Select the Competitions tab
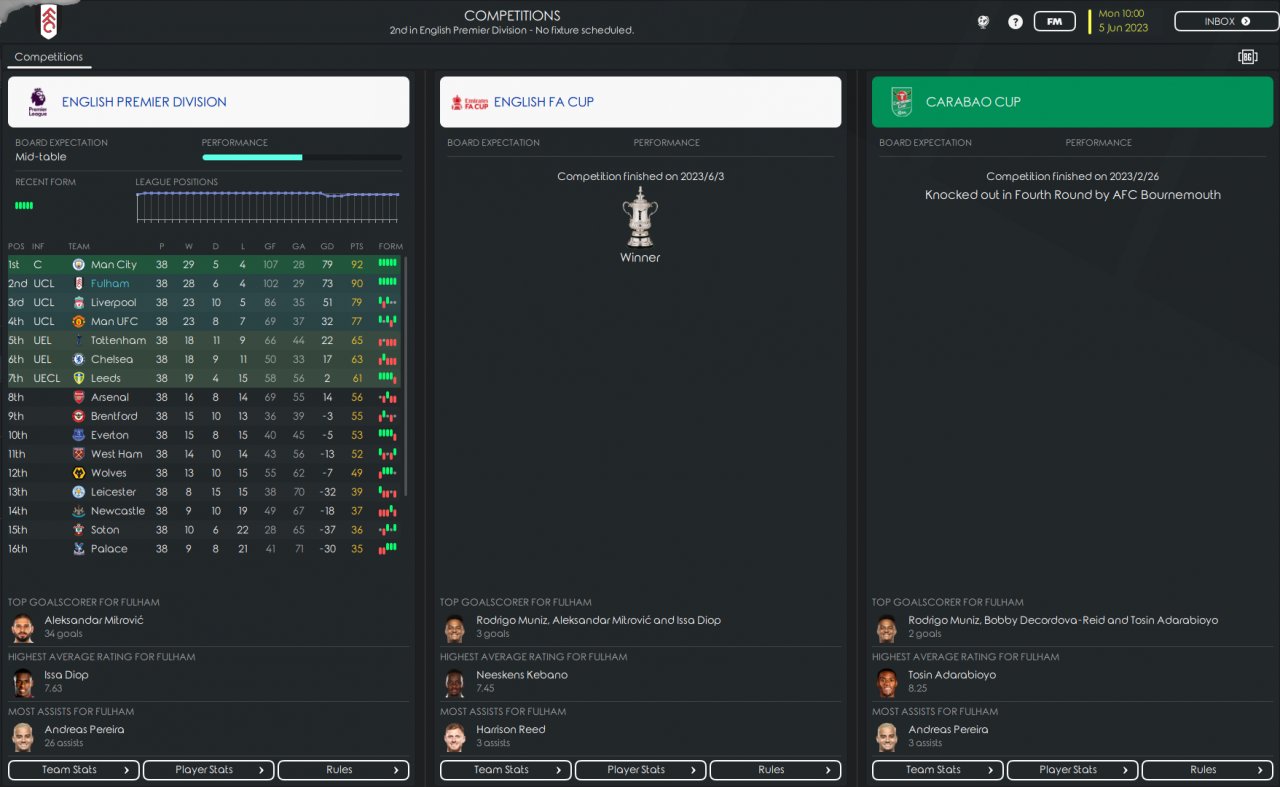 [49, 57]
